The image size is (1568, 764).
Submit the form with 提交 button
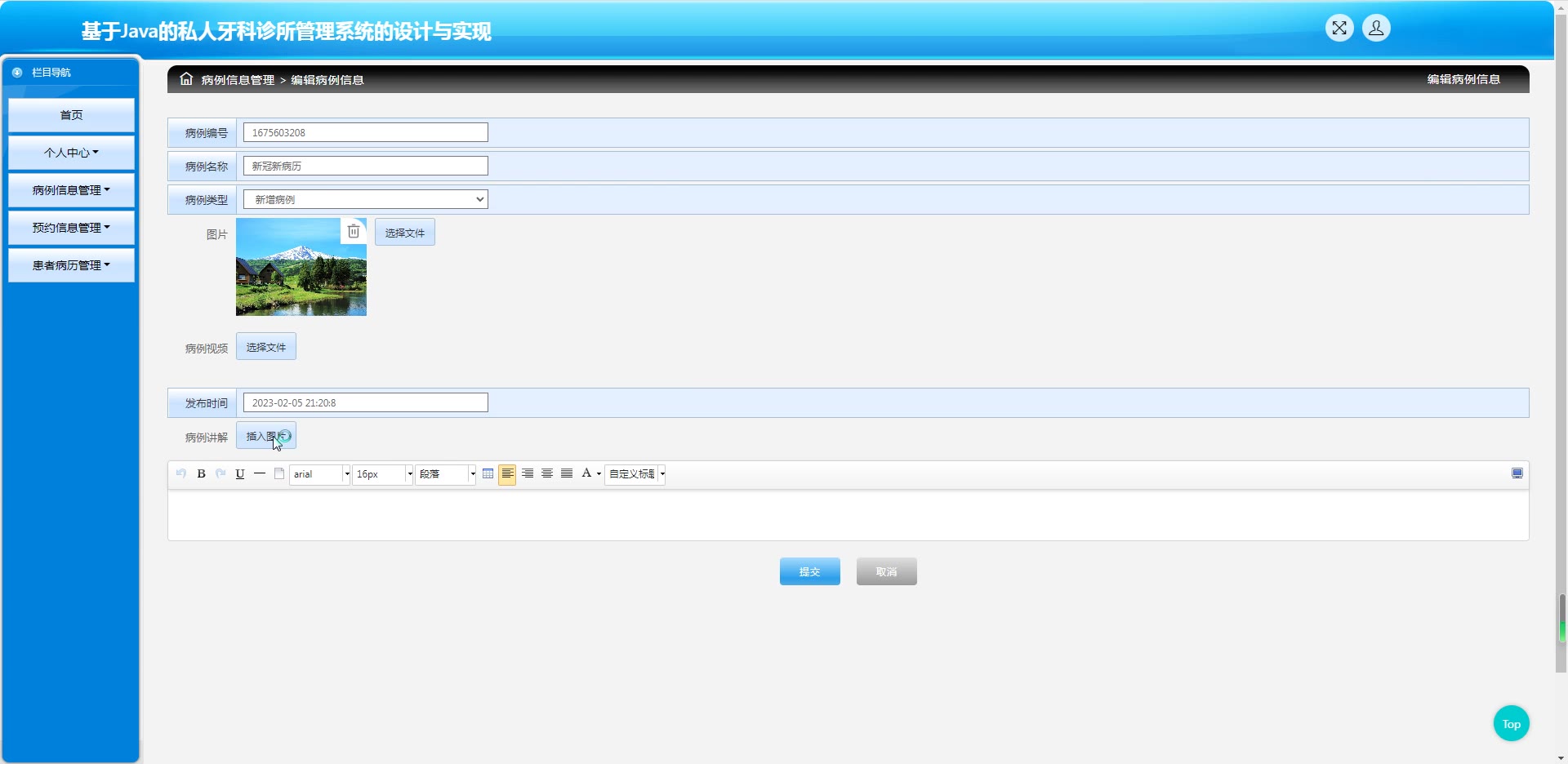coord(810,571)
